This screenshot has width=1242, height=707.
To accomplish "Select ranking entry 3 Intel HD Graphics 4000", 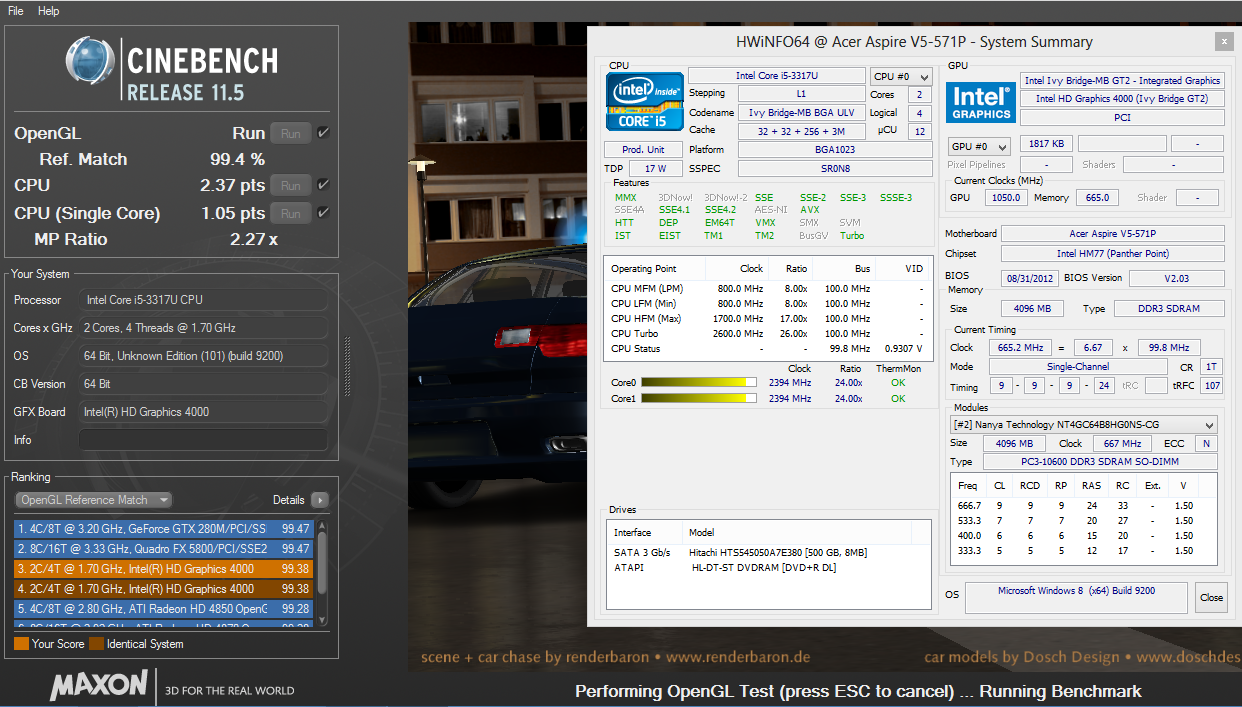I will pyautogui.click(x=164, y=569).
